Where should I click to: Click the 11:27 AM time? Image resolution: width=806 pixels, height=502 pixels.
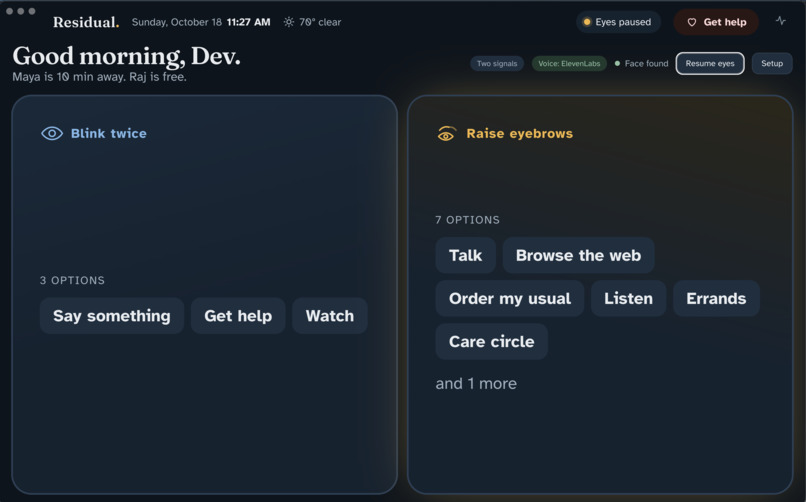click(x=248, y=22)
